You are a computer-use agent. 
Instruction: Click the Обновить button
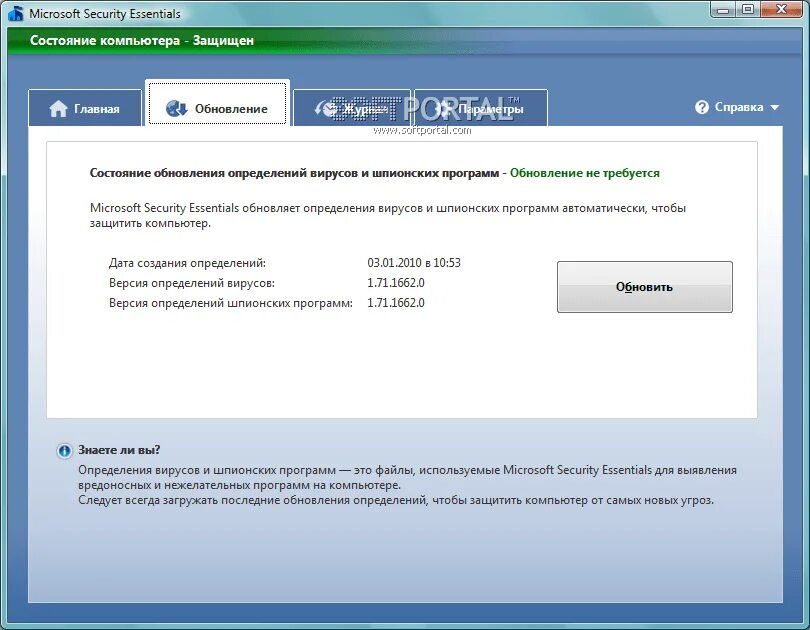pyautogui.click(x=644, y=287)
